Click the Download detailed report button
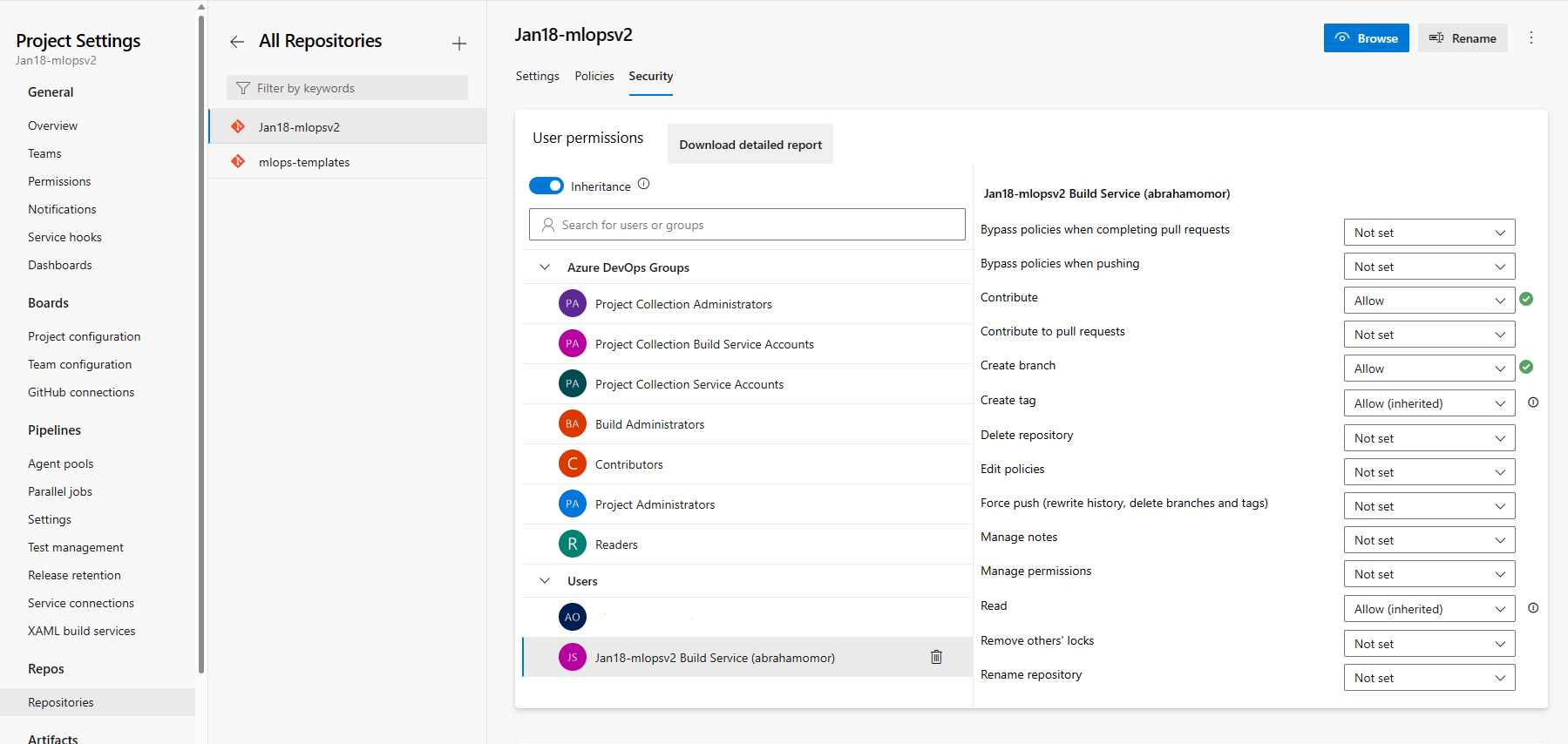 [x=750, y=145]
